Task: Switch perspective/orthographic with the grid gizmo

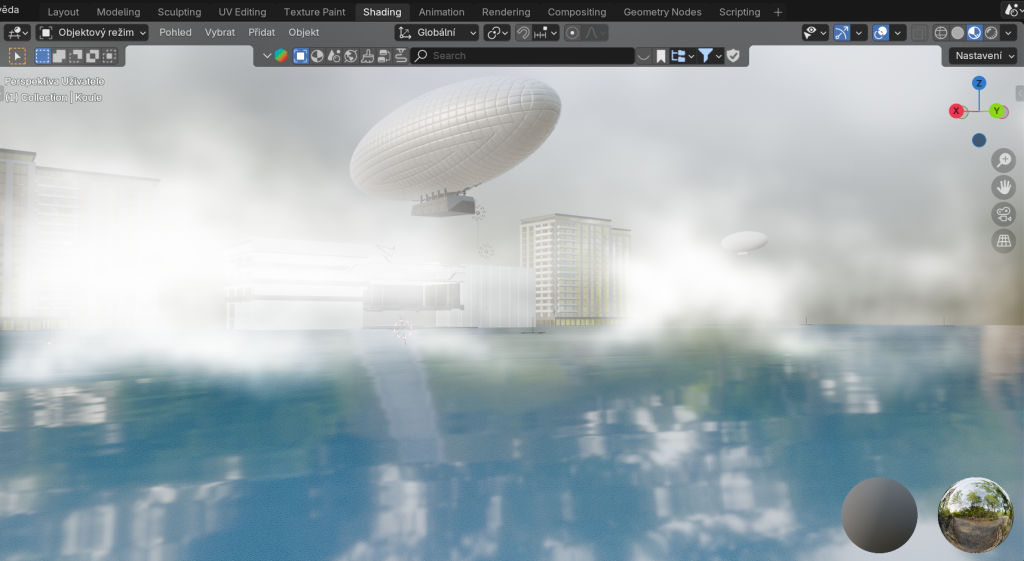Action: coord(1003,241)
